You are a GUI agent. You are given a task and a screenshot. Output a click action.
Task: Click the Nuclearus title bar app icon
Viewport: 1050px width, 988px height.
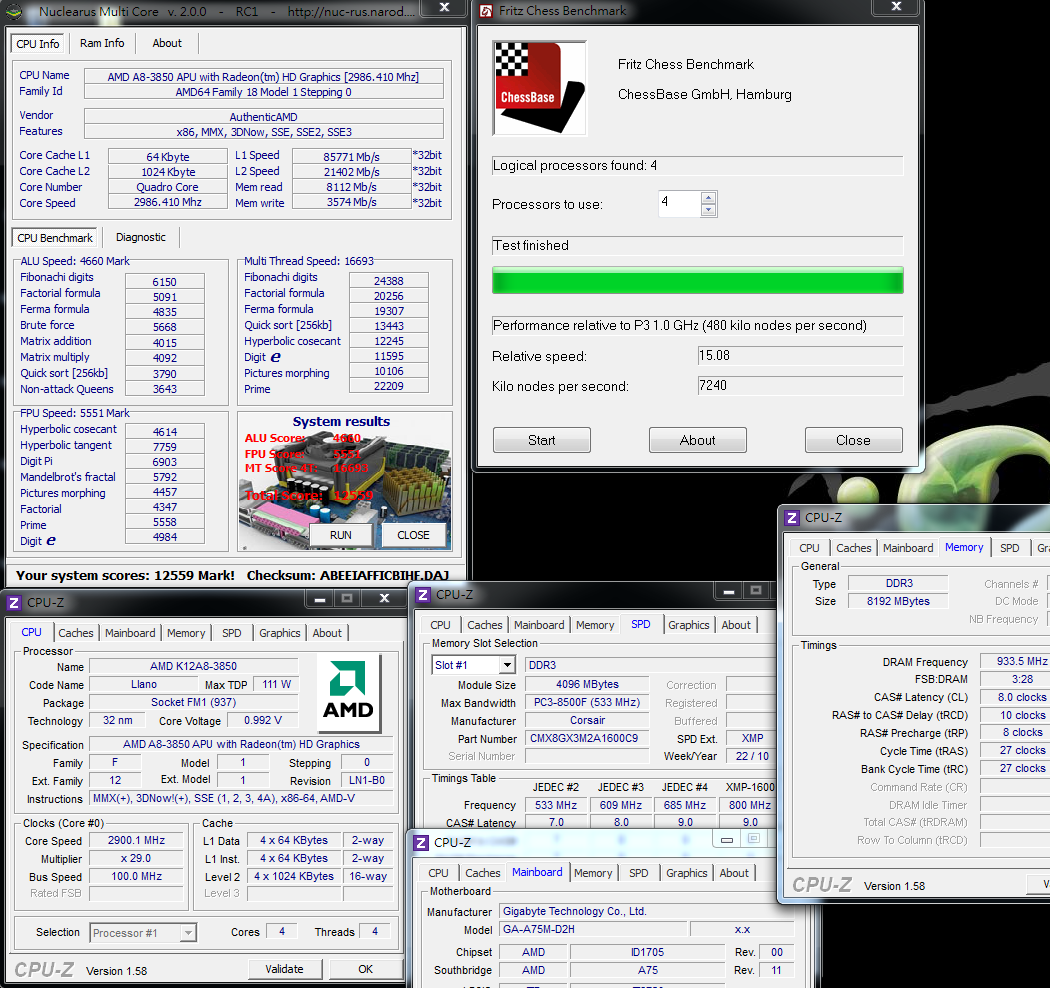14,11
